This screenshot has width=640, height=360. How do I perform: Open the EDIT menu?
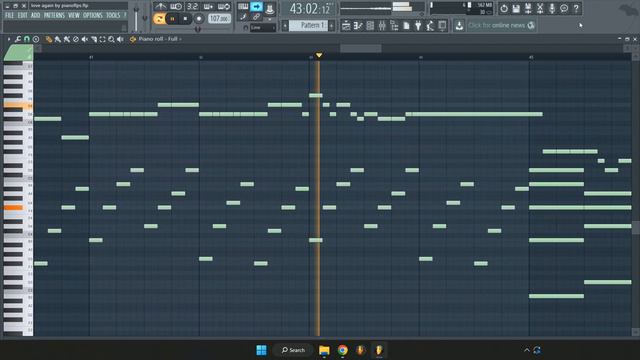(x=22, y=16)
